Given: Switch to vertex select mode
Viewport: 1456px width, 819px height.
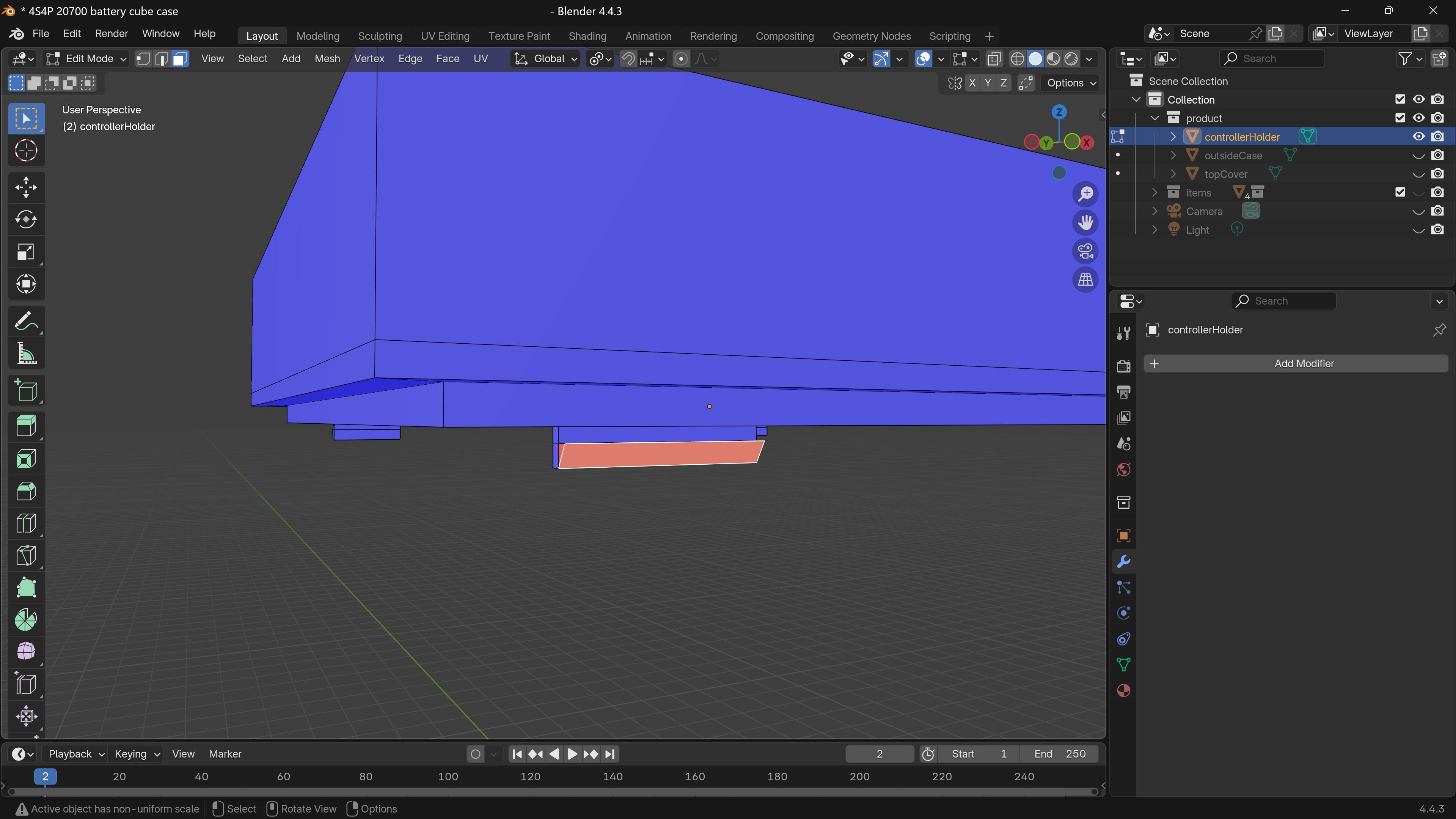Looking at the screenshot, I should coord(144,59).
